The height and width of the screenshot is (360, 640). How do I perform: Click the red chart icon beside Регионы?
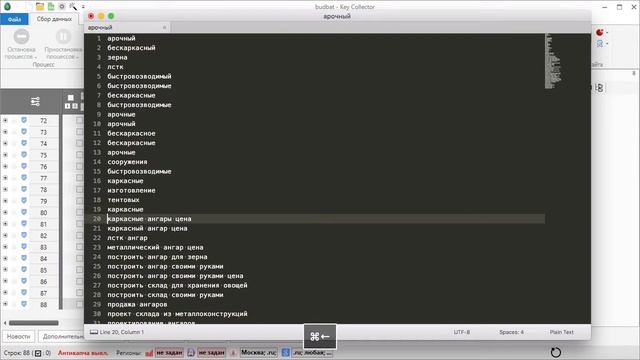pyautogui.click(x=149, y=352)
